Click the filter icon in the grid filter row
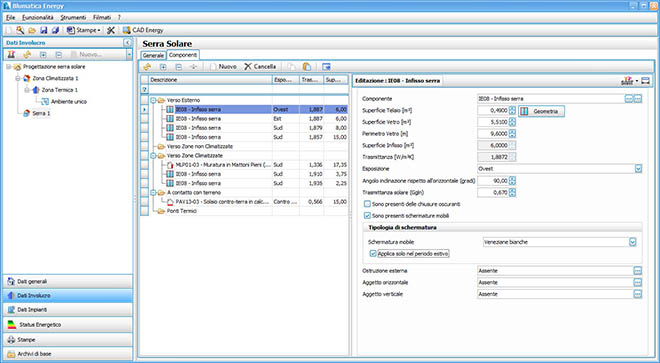 [144, 89]
